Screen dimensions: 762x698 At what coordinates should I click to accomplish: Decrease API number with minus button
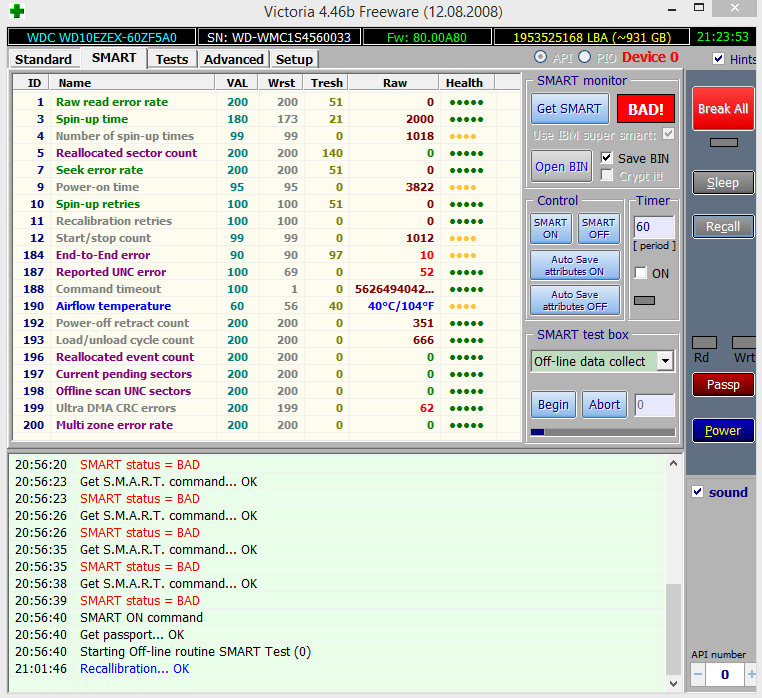pos(698,674)
